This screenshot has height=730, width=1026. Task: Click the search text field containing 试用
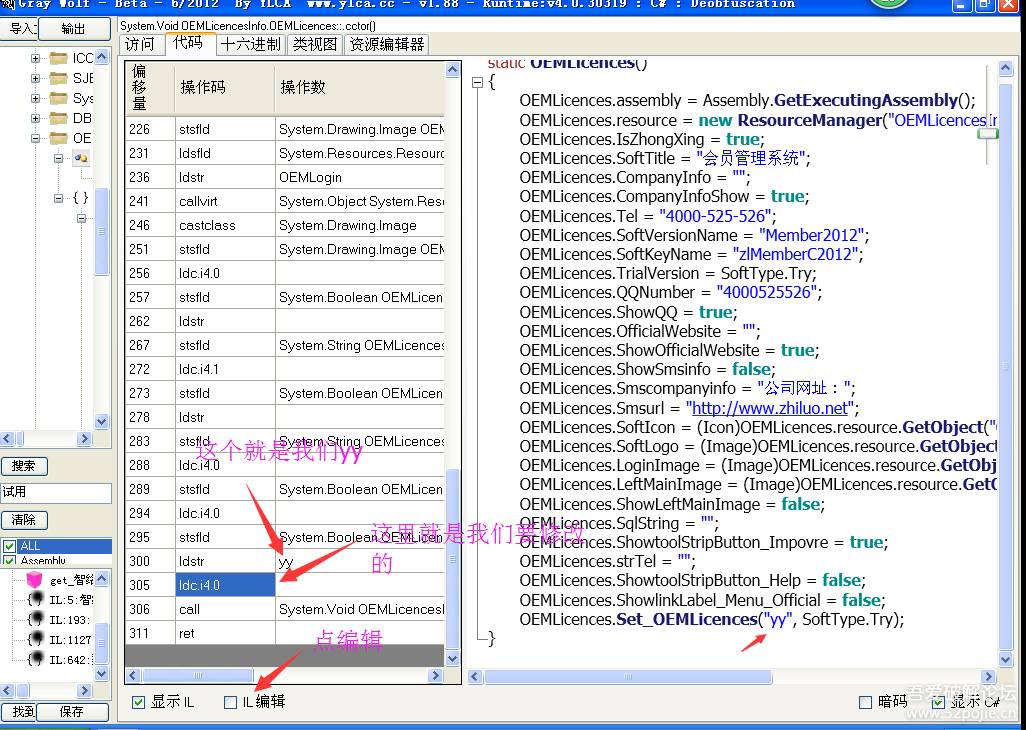click(x=56, y=492)
